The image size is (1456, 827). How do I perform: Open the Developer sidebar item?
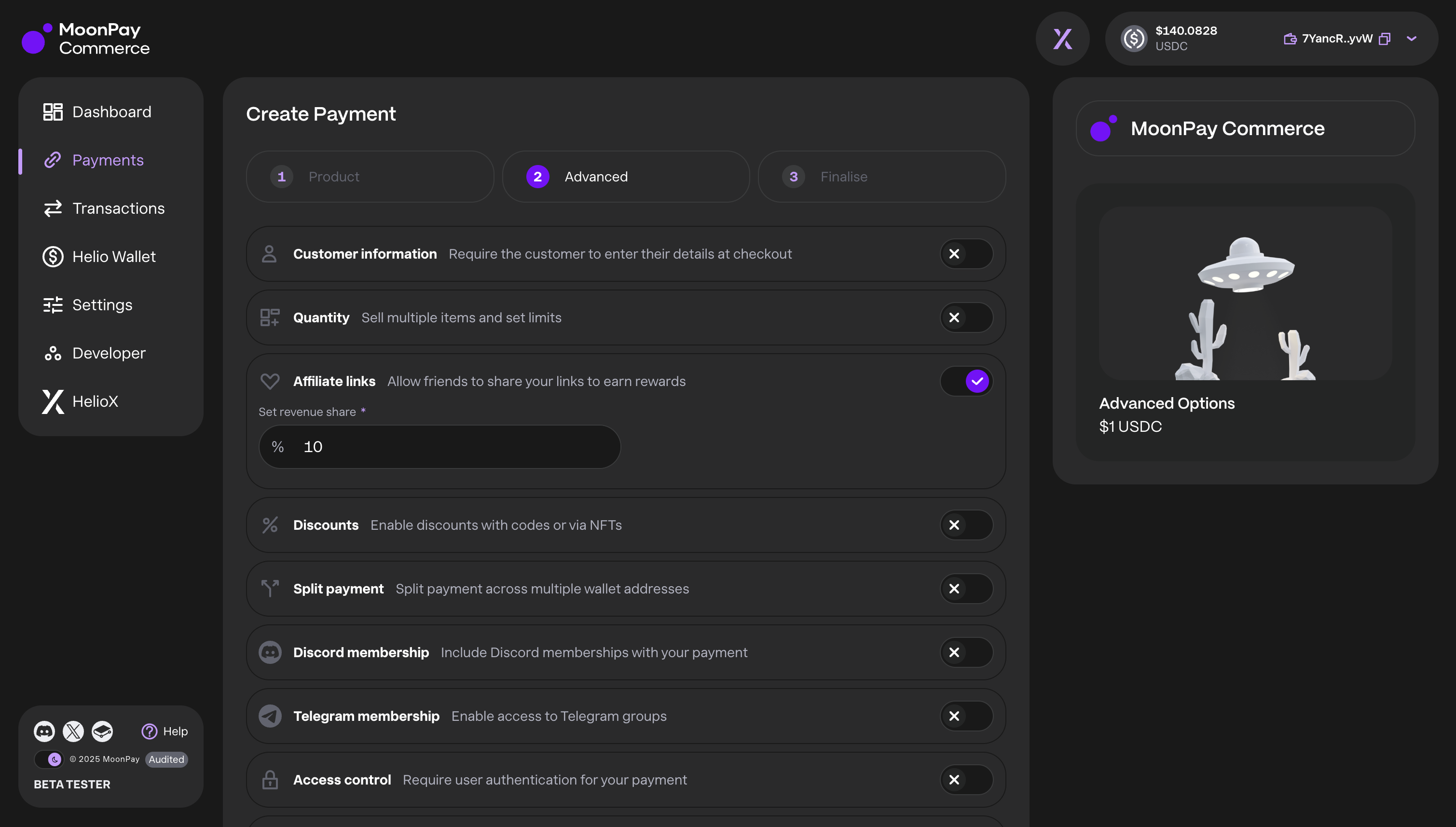coord(109,353)
